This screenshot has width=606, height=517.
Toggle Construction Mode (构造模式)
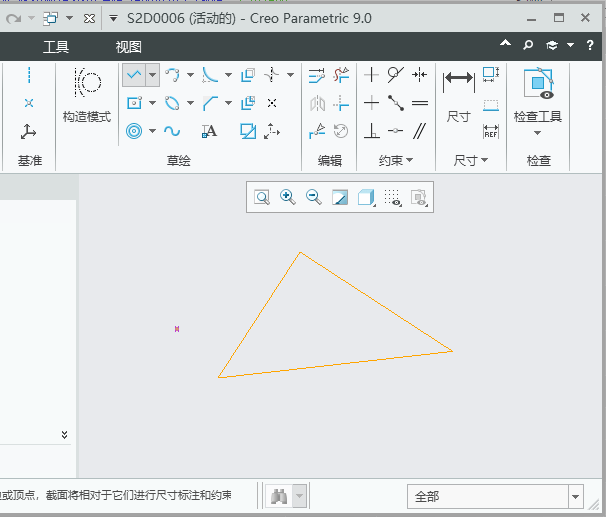tap(87, 96)
